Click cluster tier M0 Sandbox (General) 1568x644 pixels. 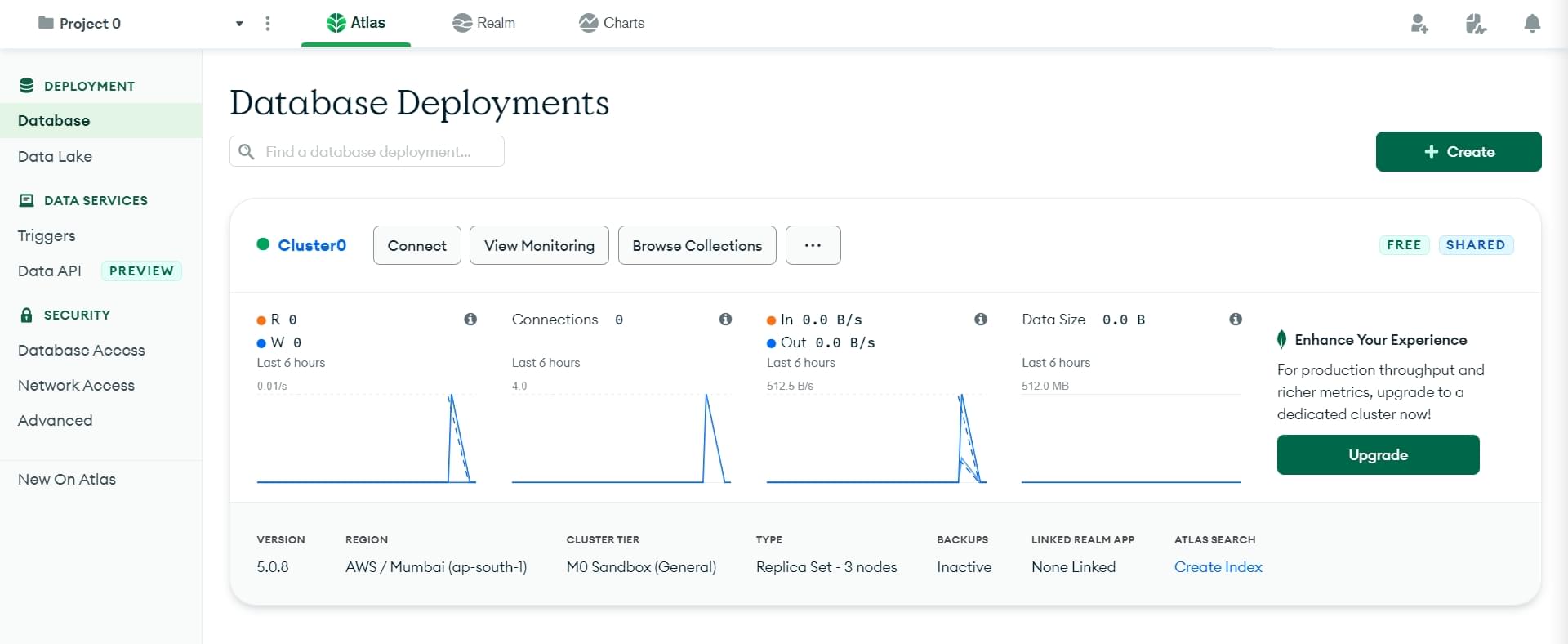(x=641, y=566)
